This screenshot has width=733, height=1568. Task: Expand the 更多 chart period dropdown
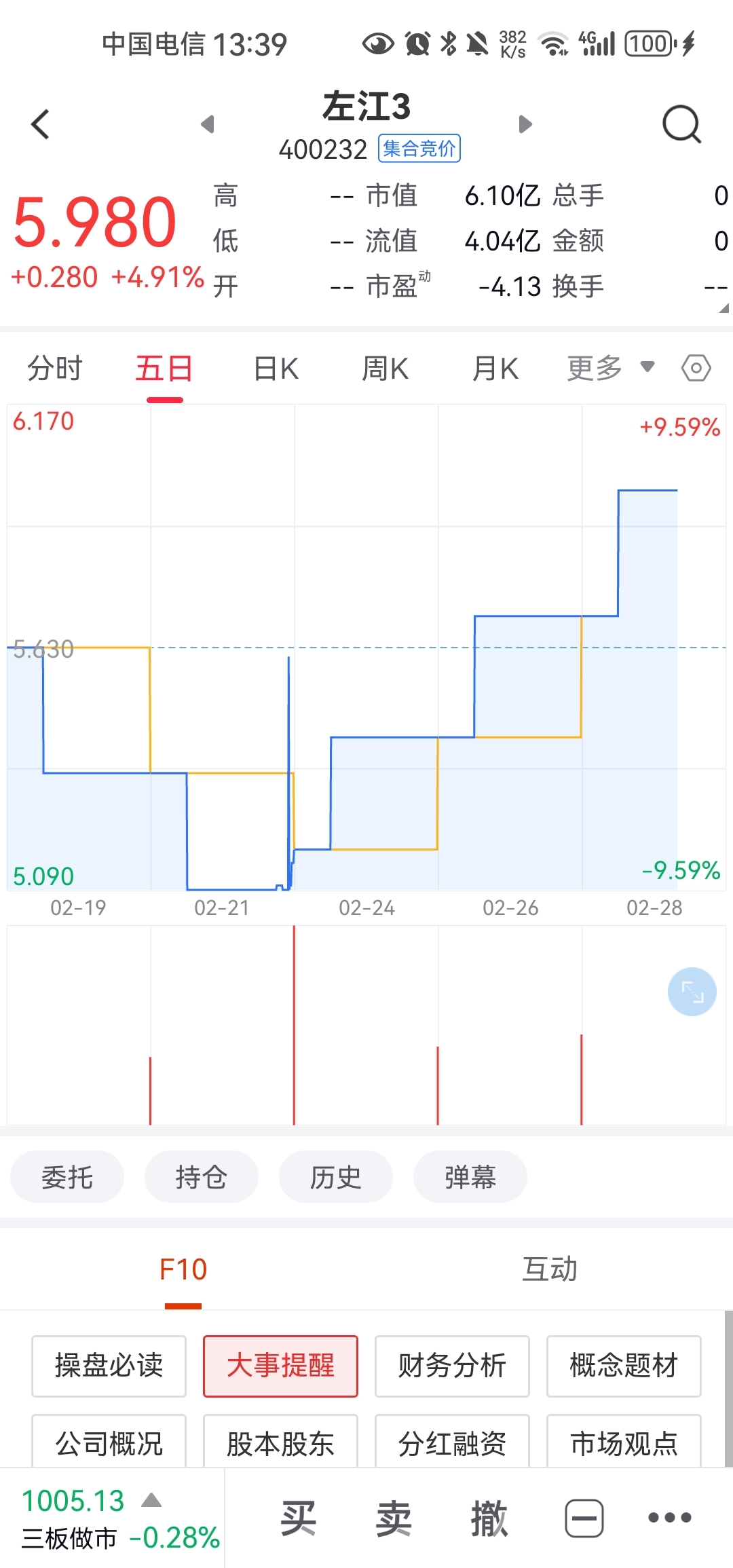609,369
